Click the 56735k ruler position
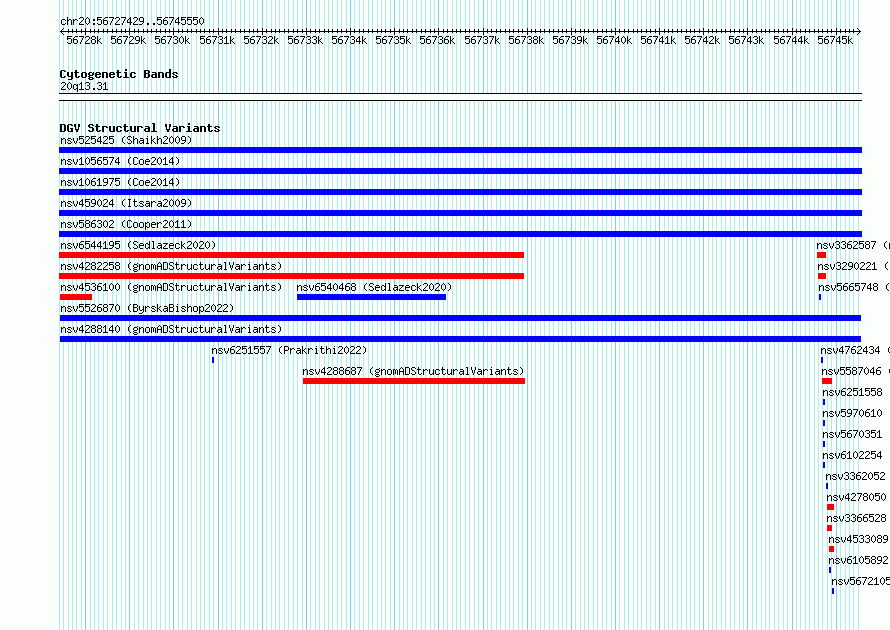The image size is (890, 630). point(393,40)
